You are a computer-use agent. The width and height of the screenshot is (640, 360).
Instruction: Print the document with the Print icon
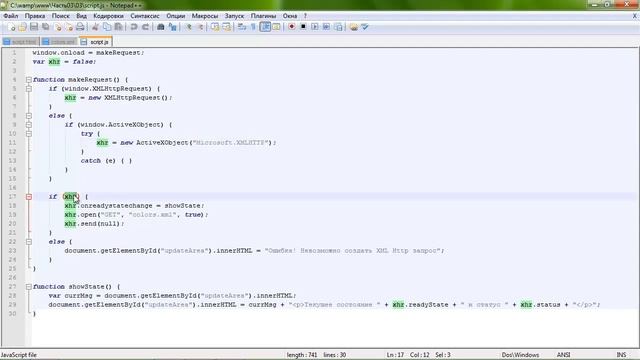[80, 27]
